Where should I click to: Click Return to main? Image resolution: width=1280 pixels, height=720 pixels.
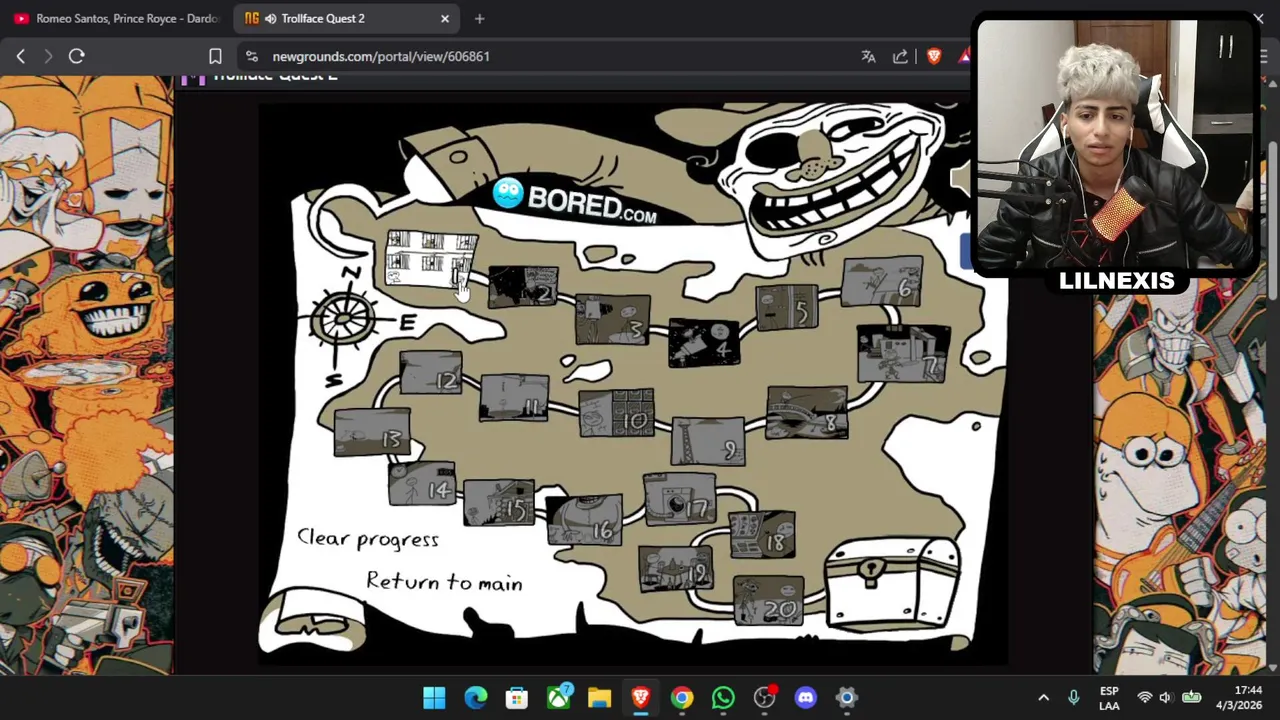click(x=444, y=581)
